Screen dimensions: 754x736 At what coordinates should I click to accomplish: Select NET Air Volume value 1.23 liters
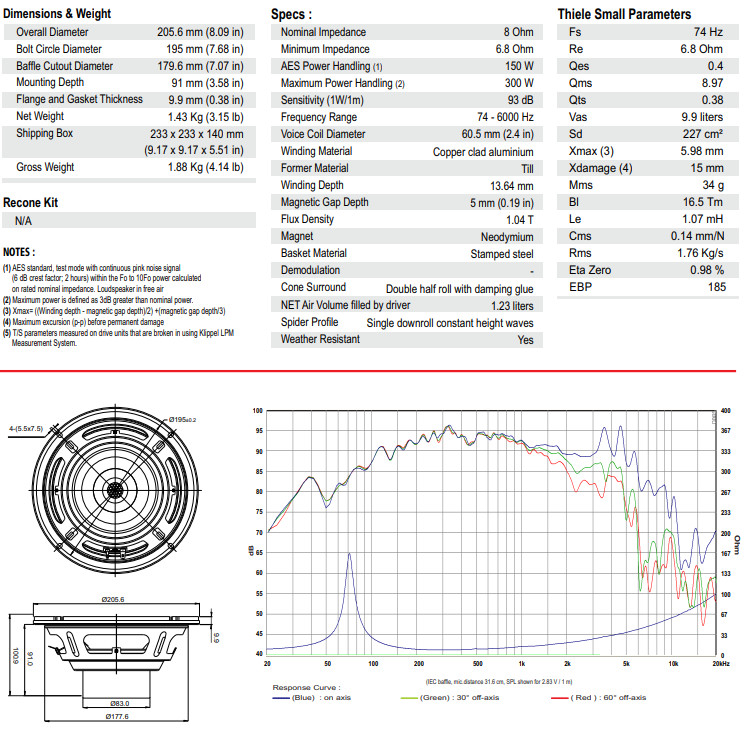pyautogui.click(x=512, y=306)
